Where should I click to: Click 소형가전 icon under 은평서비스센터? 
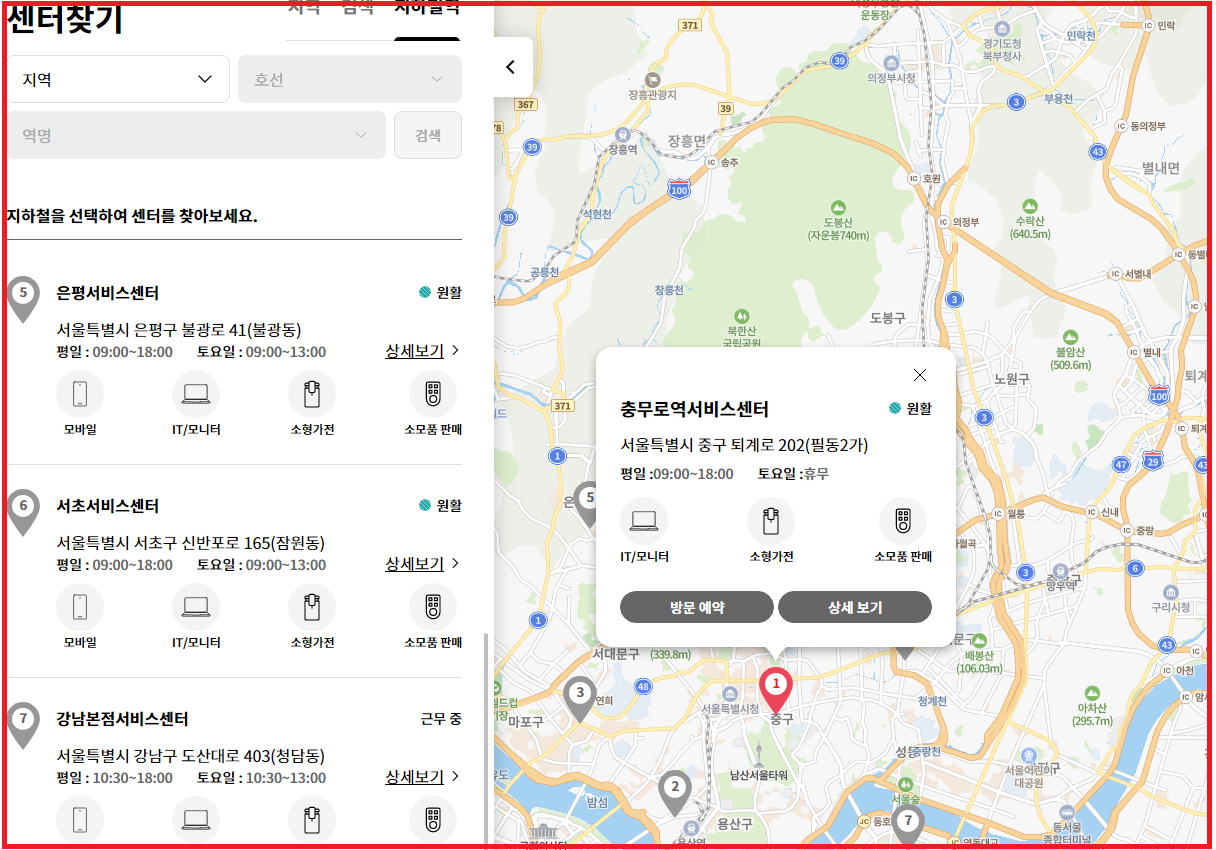click(312, 394)
